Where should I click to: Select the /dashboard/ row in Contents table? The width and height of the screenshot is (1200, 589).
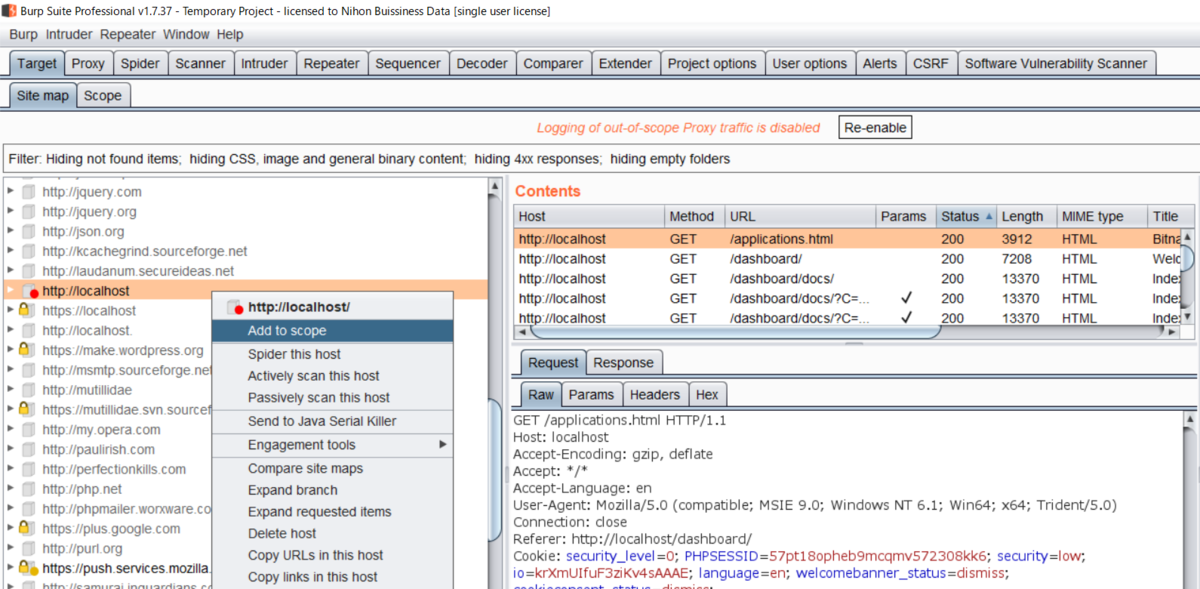click(847, 259)
